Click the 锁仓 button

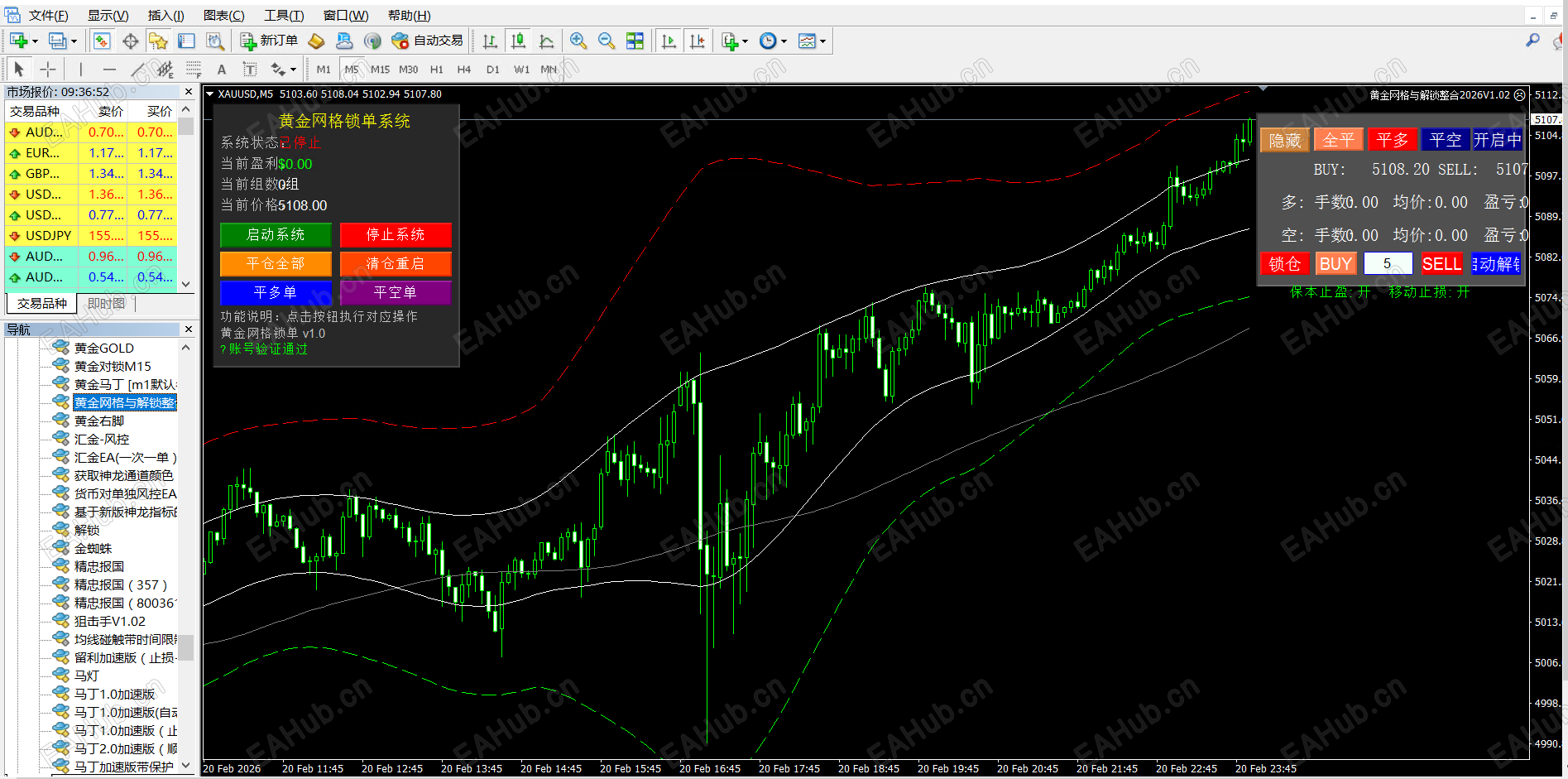coord(1285,263)
